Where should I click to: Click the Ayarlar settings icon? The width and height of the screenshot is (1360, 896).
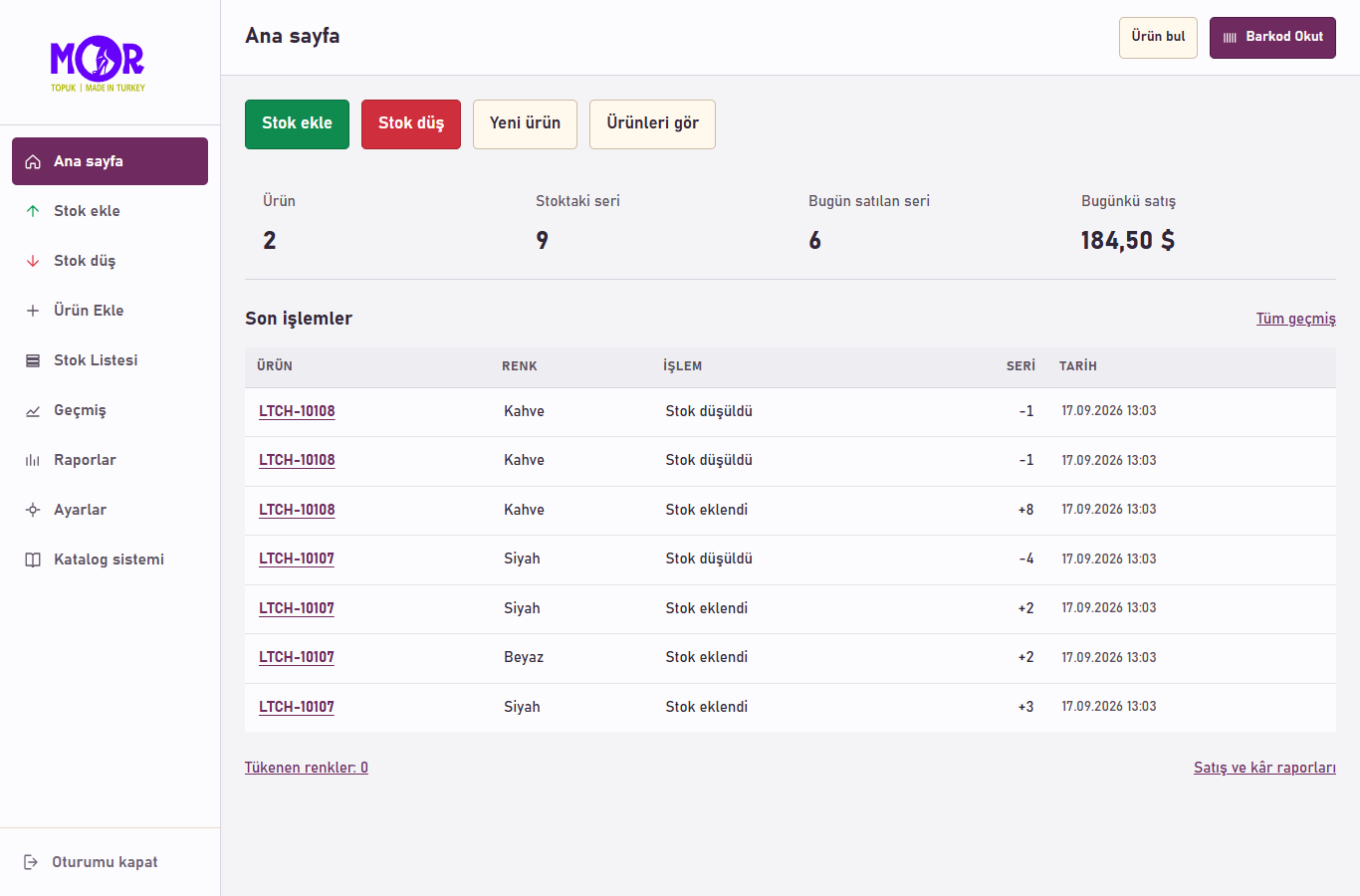[33, 510]
